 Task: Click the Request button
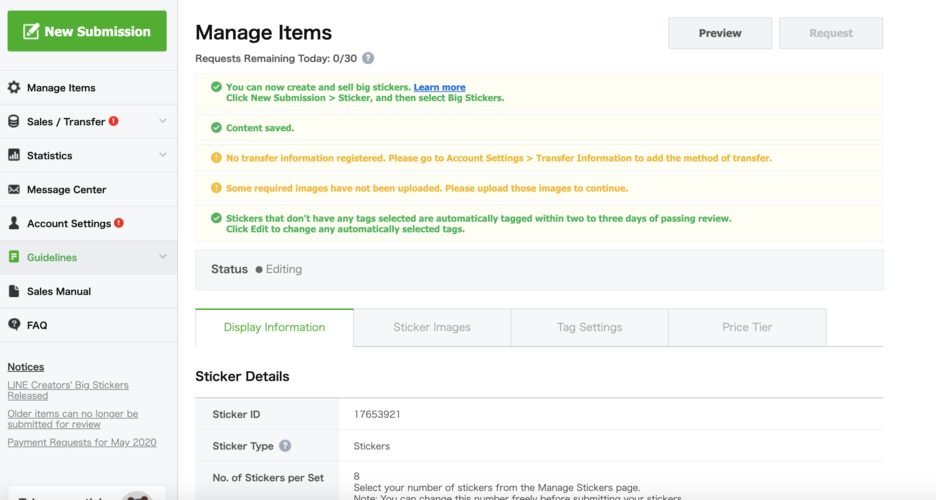[831, 33]
